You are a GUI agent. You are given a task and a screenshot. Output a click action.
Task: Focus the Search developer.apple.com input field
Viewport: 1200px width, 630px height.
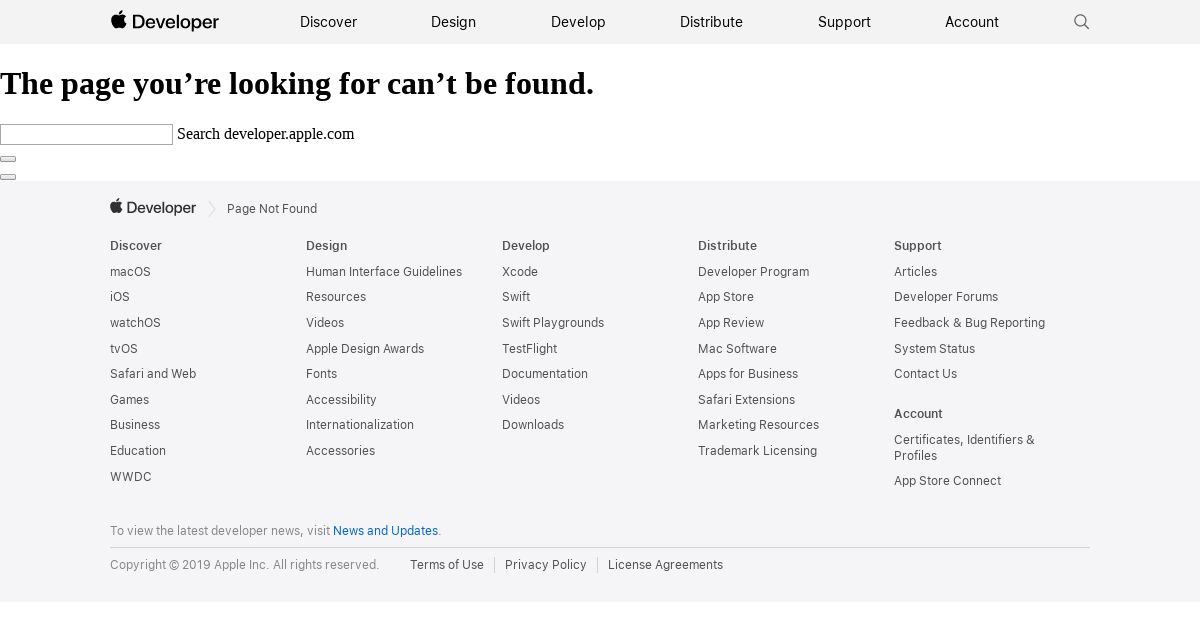[x=86, y=134]
